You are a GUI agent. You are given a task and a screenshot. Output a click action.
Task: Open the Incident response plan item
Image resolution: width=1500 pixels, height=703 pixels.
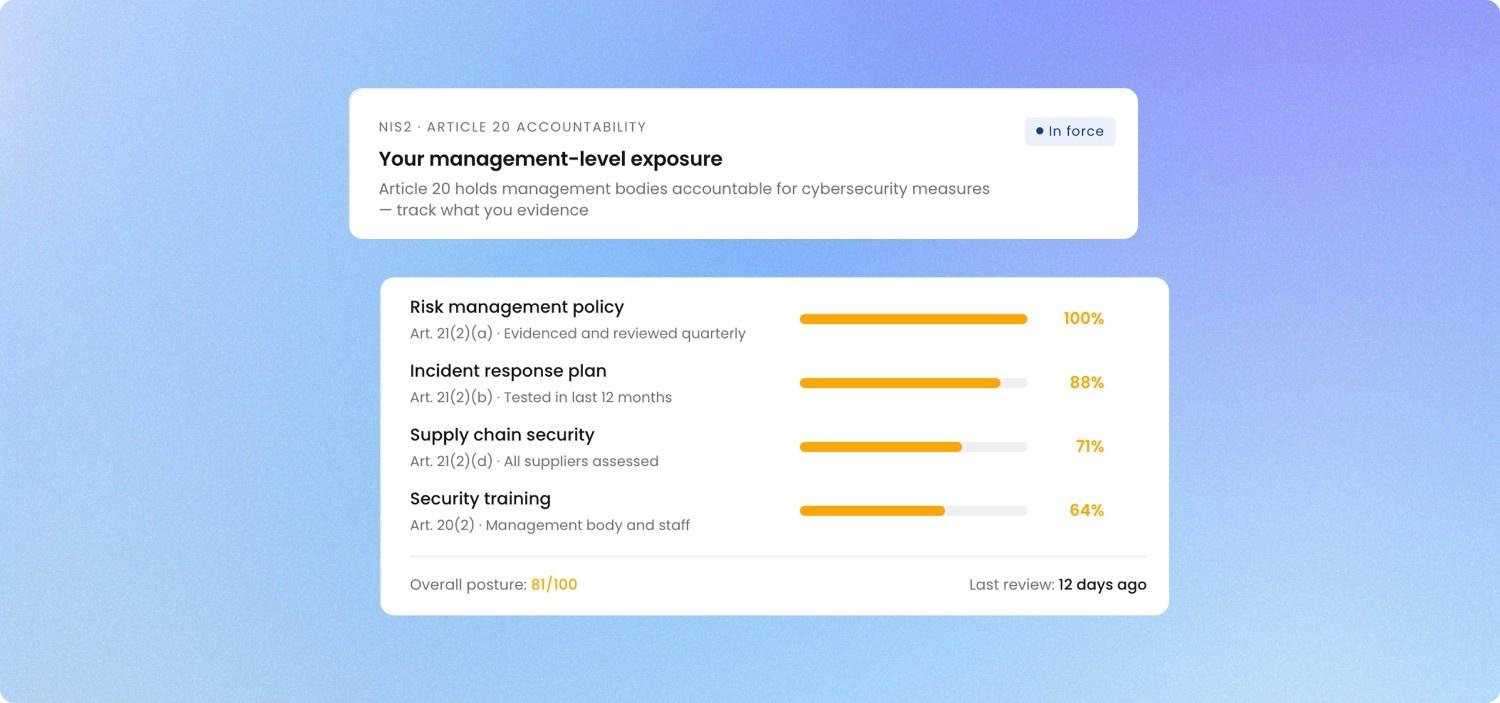[508, 371]
